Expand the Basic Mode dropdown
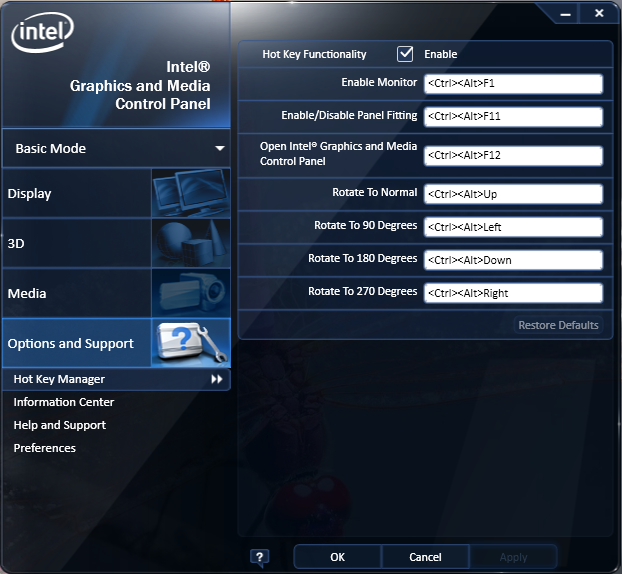 (116, 148)
